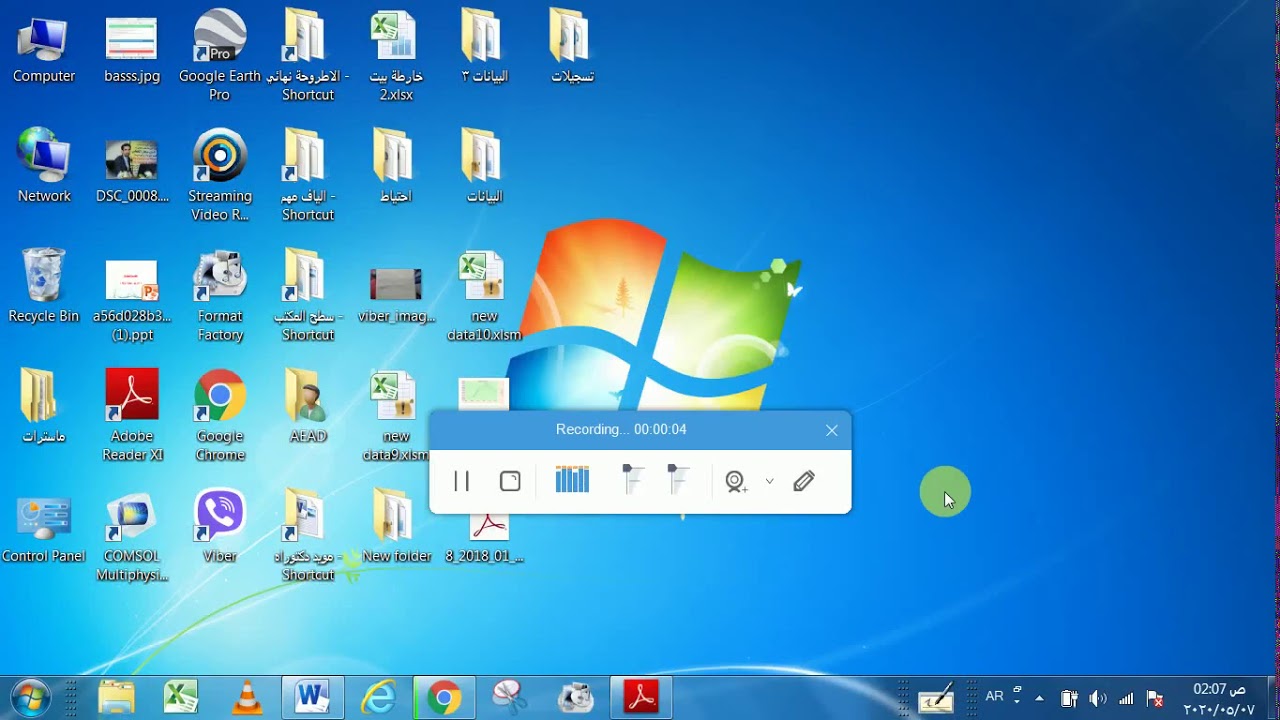The width and height of the screenshot is (1280, 720).
Task: Open Excel from the taskbar
Action: (181, 697)
